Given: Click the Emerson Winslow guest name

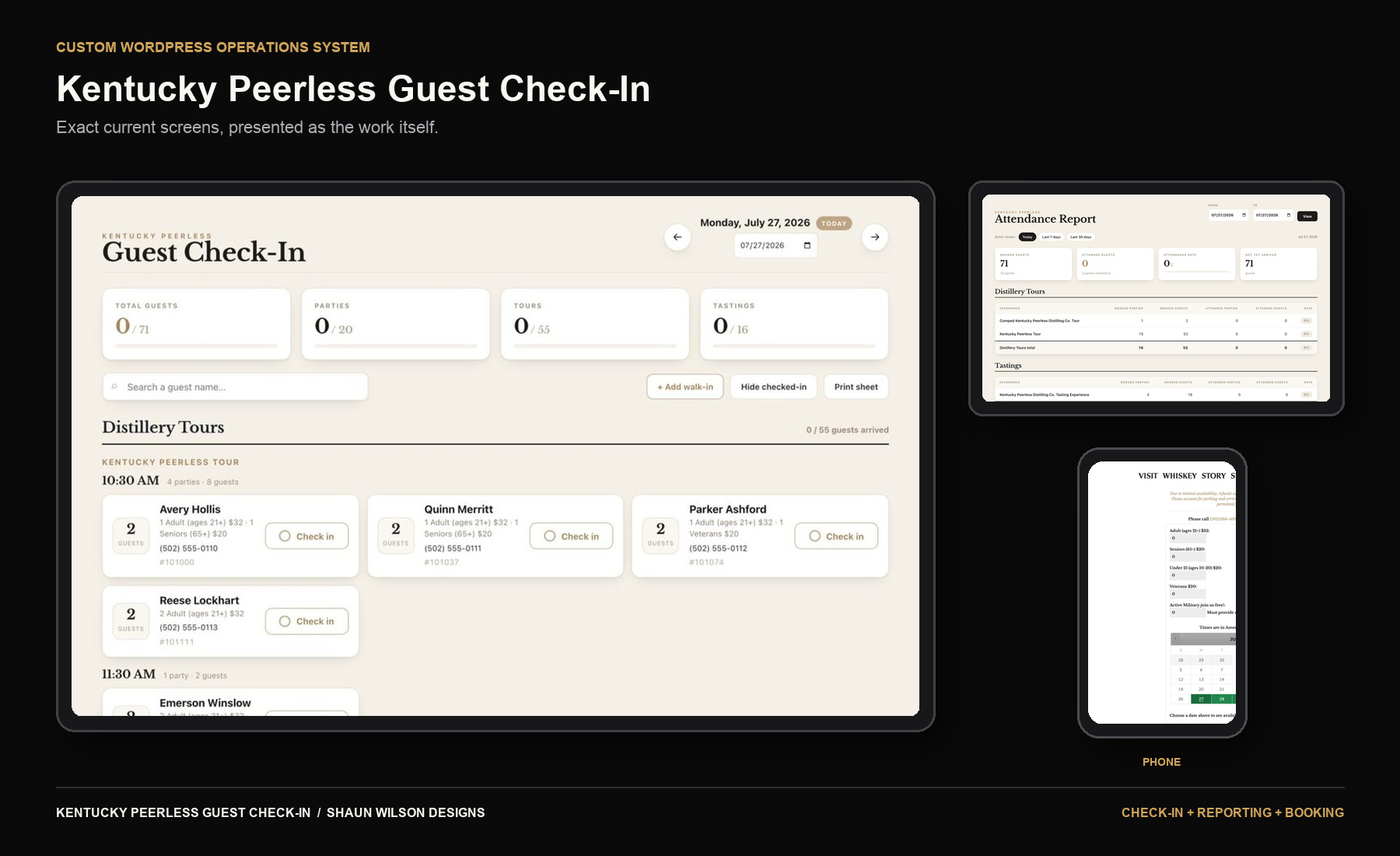Looking at the screenshot, I should click(205, 703).
